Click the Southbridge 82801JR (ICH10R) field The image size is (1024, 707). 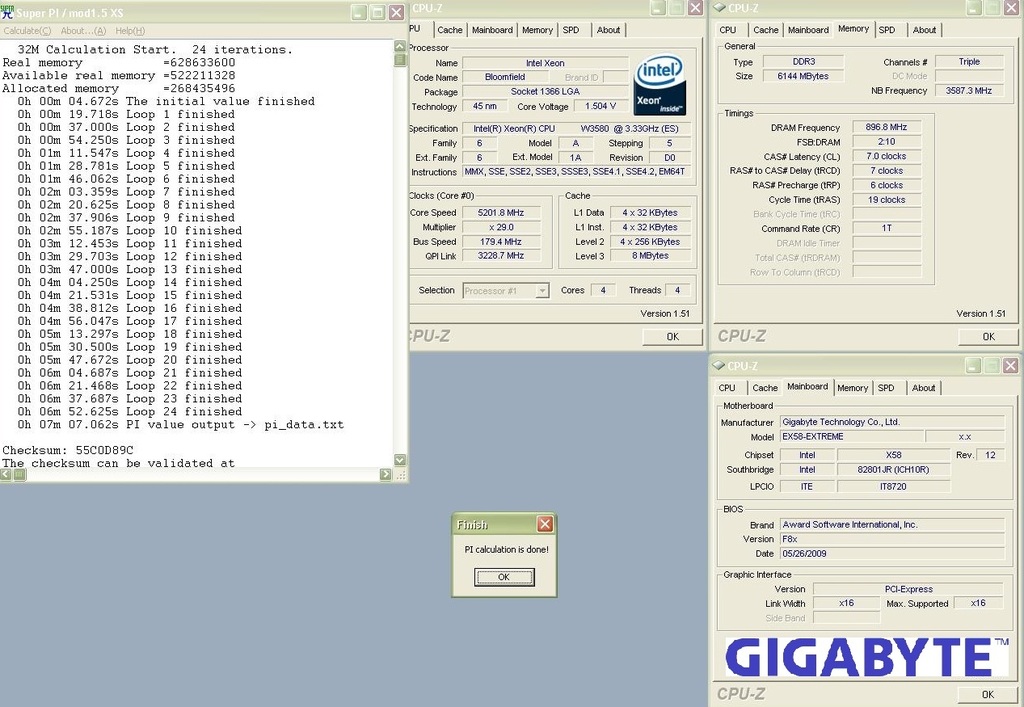(893, 469)
